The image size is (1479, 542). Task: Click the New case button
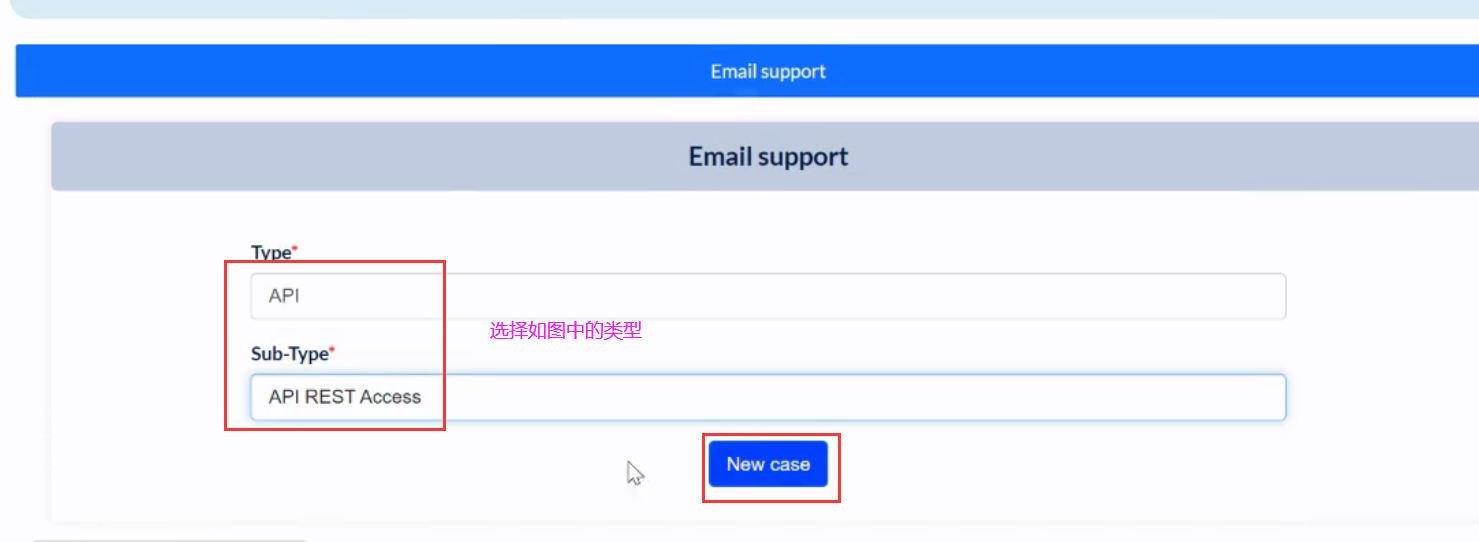coord(768,464)
